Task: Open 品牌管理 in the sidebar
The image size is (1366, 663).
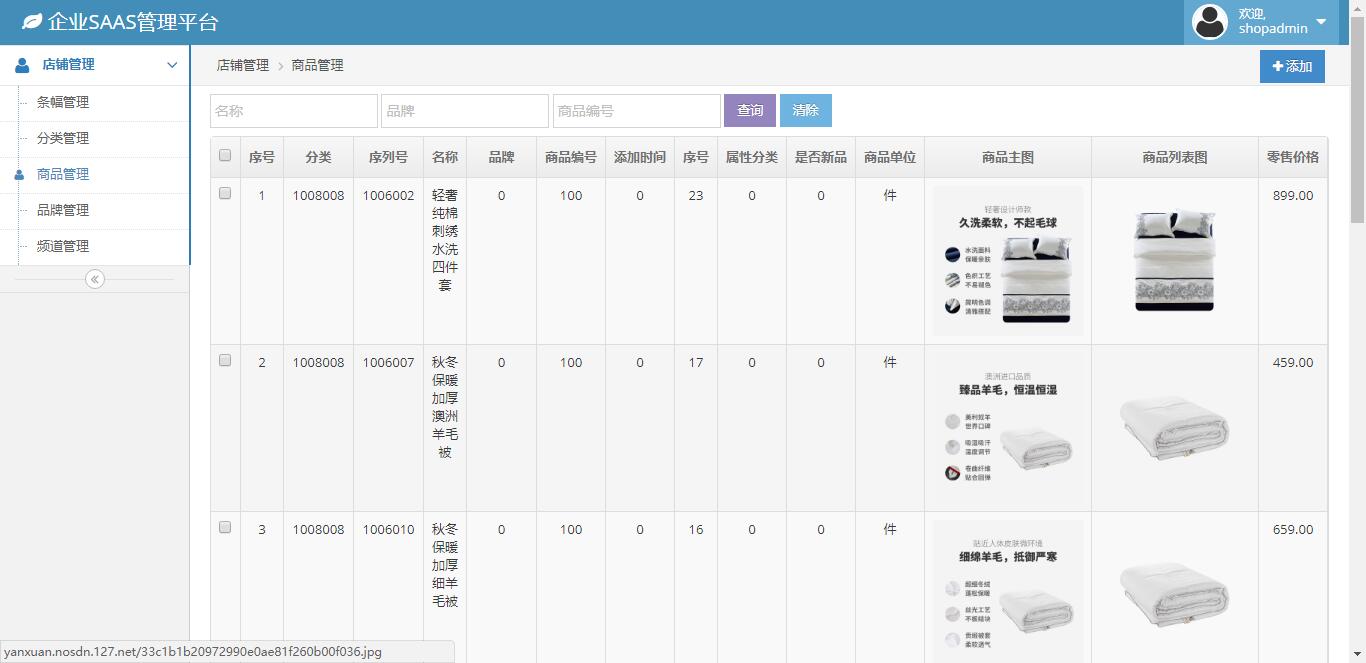Action: (63, 210)
